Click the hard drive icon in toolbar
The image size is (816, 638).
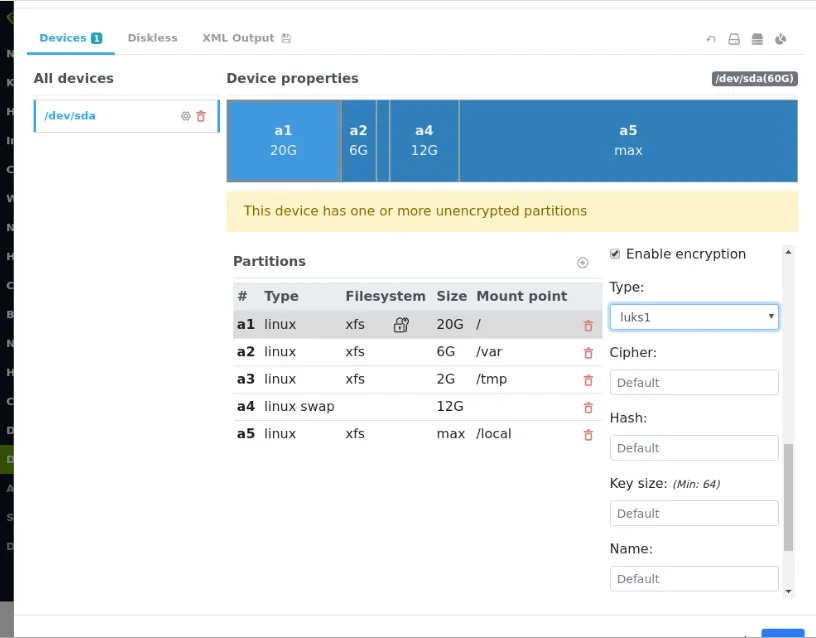[x=734, y=39]
